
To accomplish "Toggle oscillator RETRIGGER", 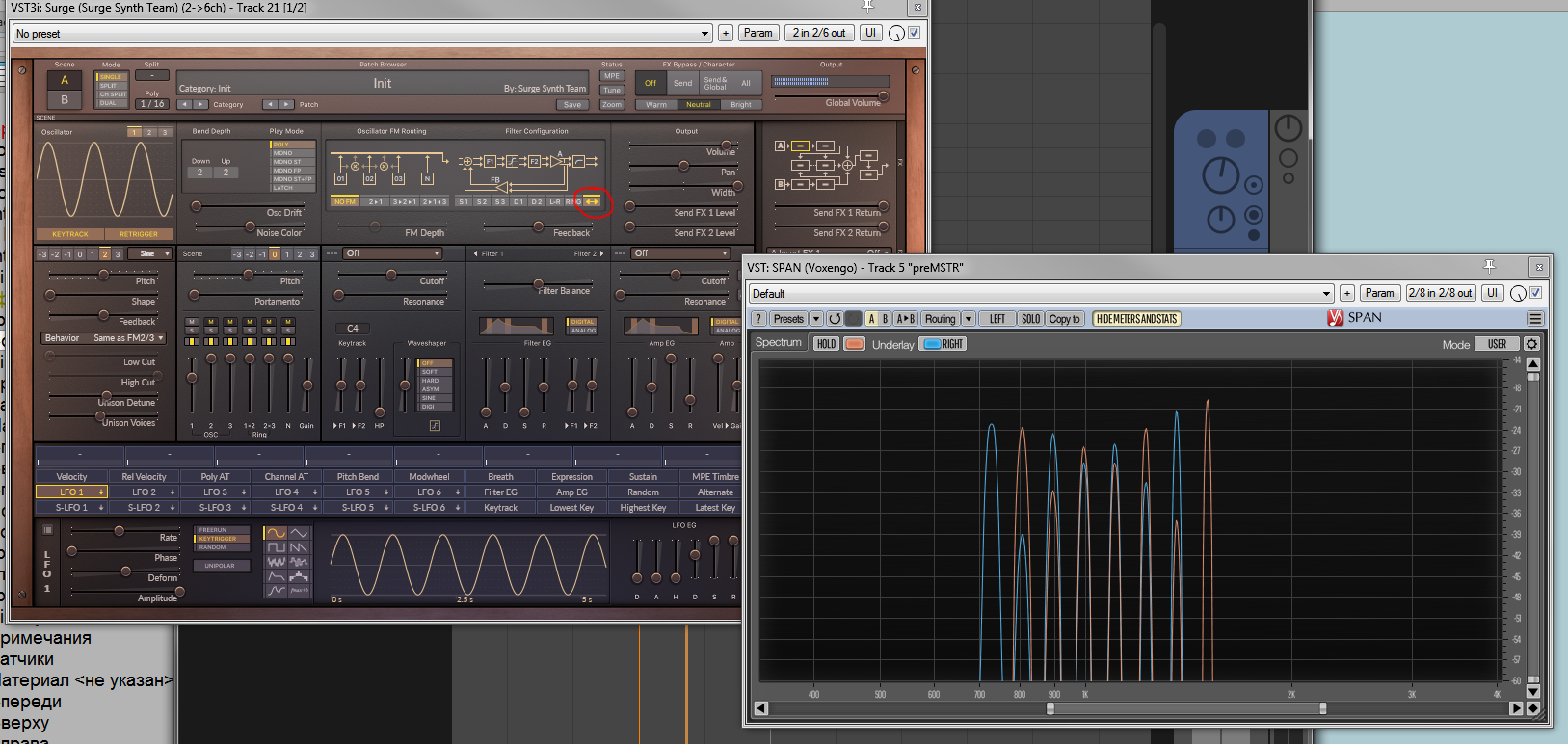I will tap(139, 234).
